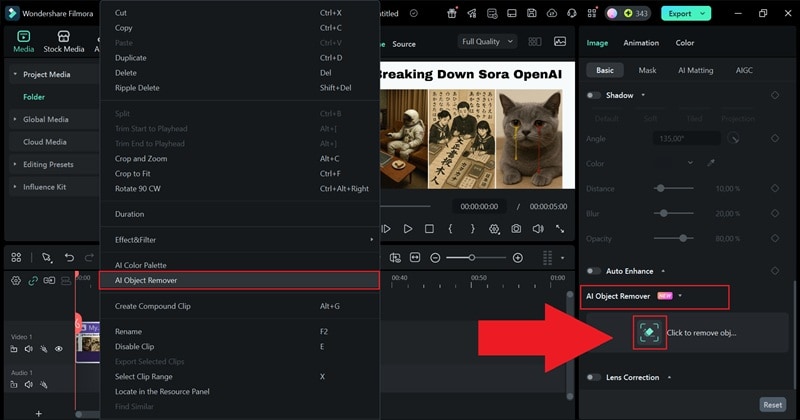Open the Effect&Filter submenu

click(x=240, y=239)
